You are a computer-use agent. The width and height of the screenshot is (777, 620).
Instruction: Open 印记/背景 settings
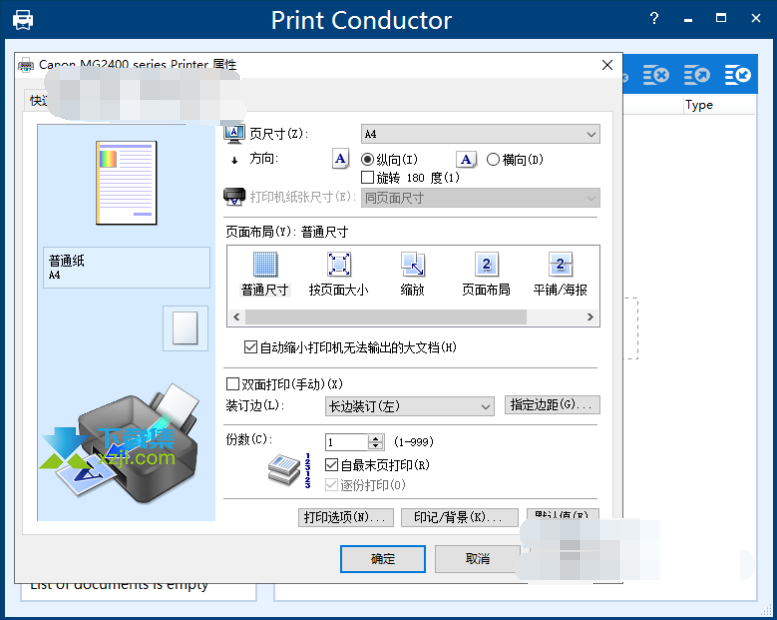pyautogui.click(x=459, y=517)
